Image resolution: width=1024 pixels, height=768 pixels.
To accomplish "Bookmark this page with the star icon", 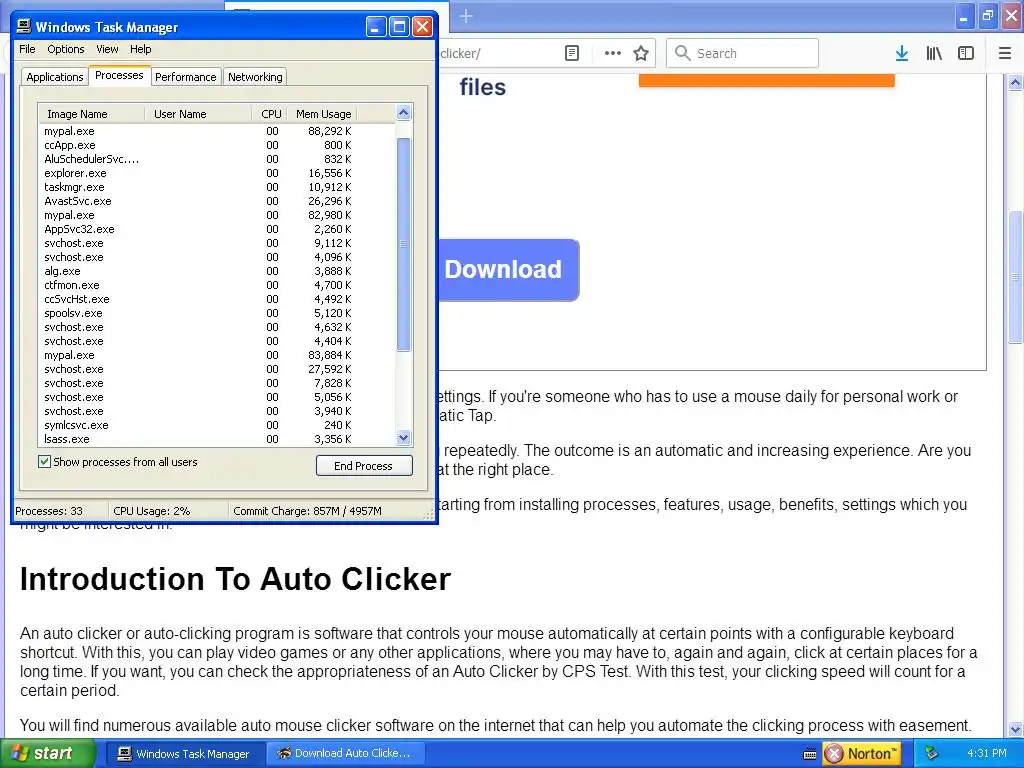I will tap(641, 54).
